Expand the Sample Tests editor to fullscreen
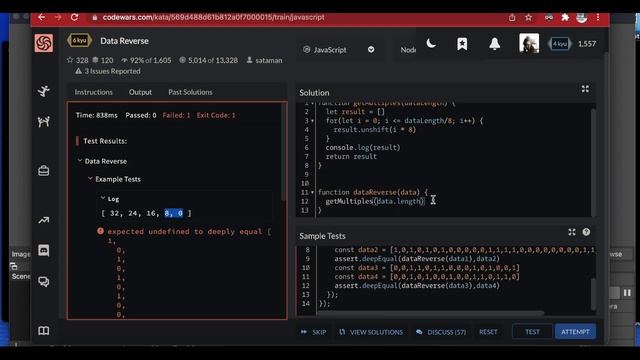The image size is (640, 360). coord(571,232)
